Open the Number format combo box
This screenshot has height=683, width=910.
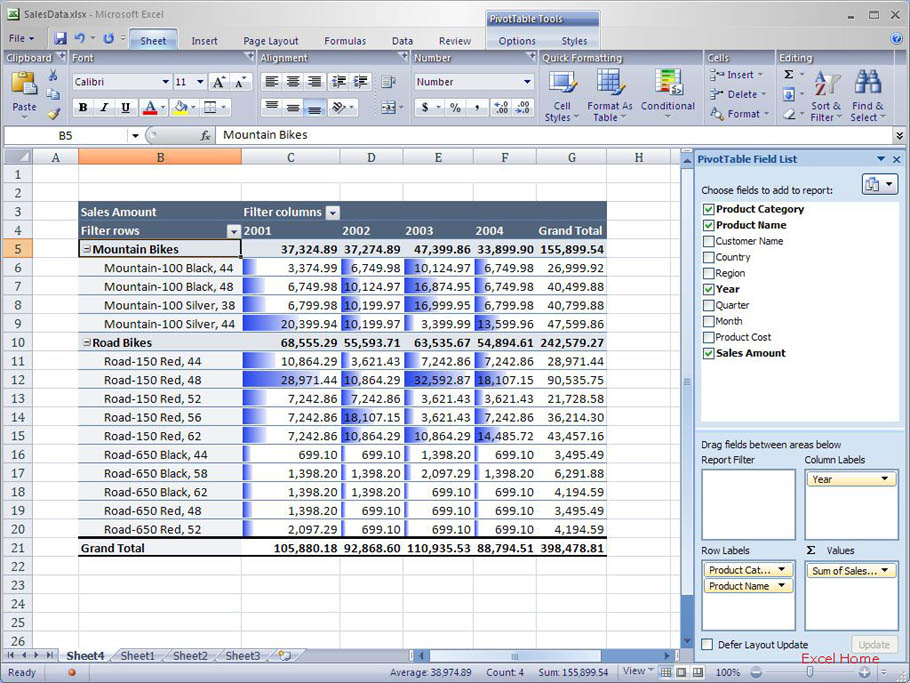tap(473, 82)
